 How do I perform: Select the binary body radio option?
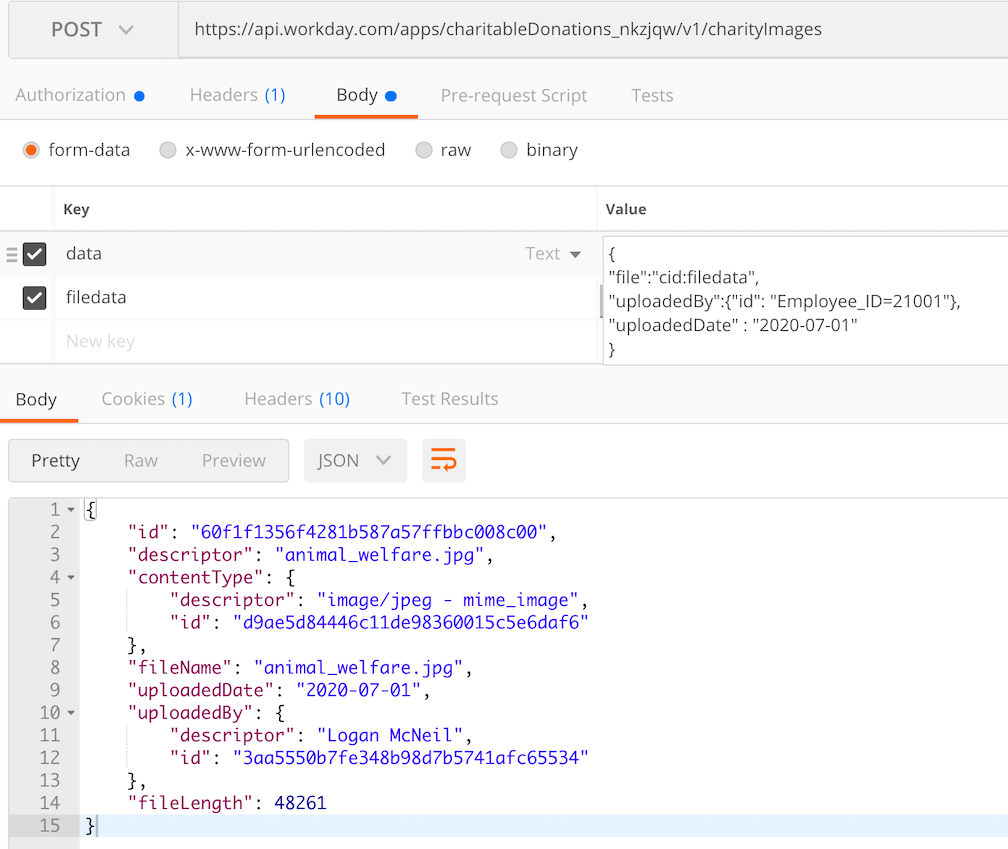point(508,150)
